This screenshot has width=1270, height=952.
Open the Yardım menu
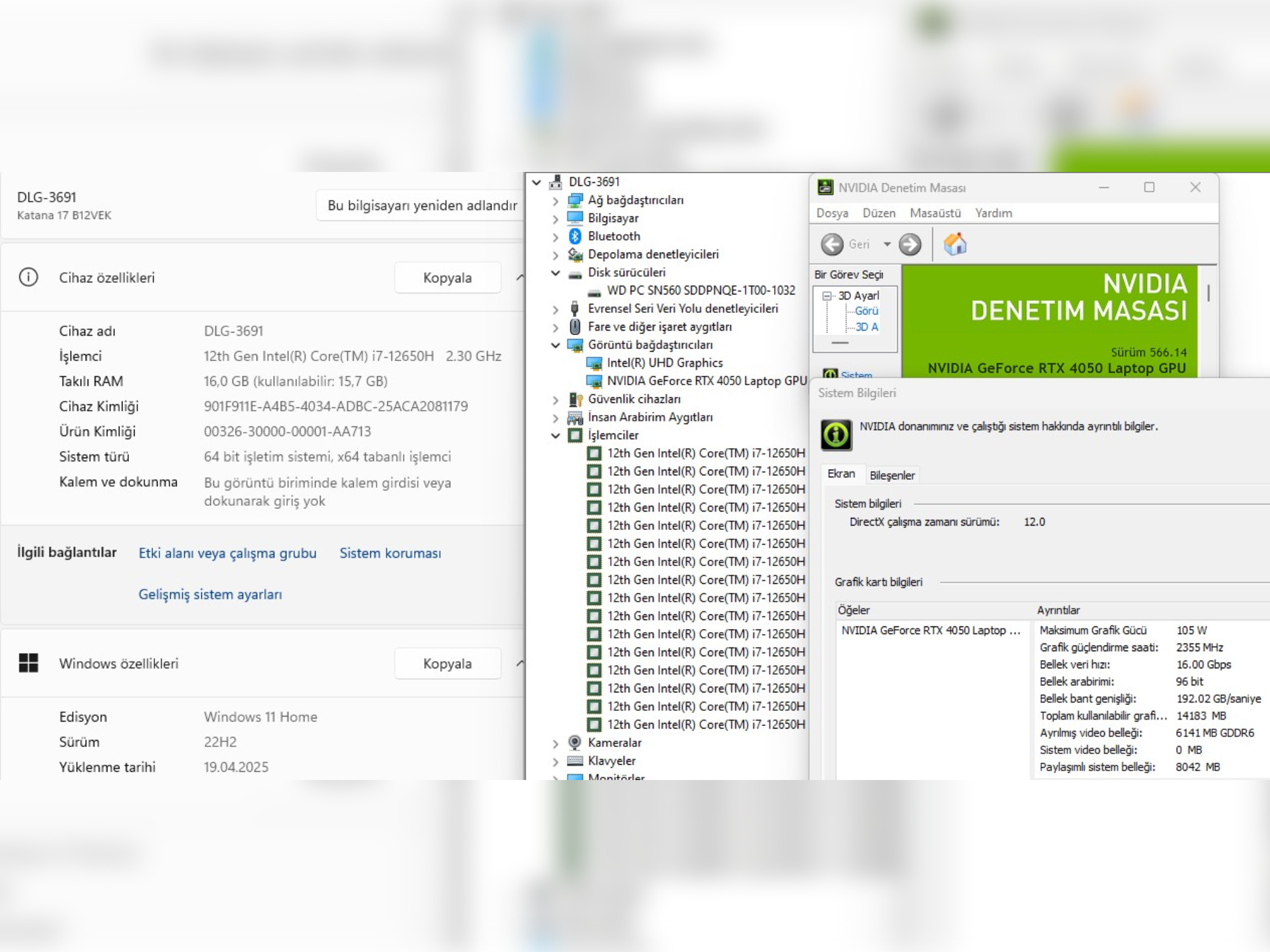click(x=994, y=213)
